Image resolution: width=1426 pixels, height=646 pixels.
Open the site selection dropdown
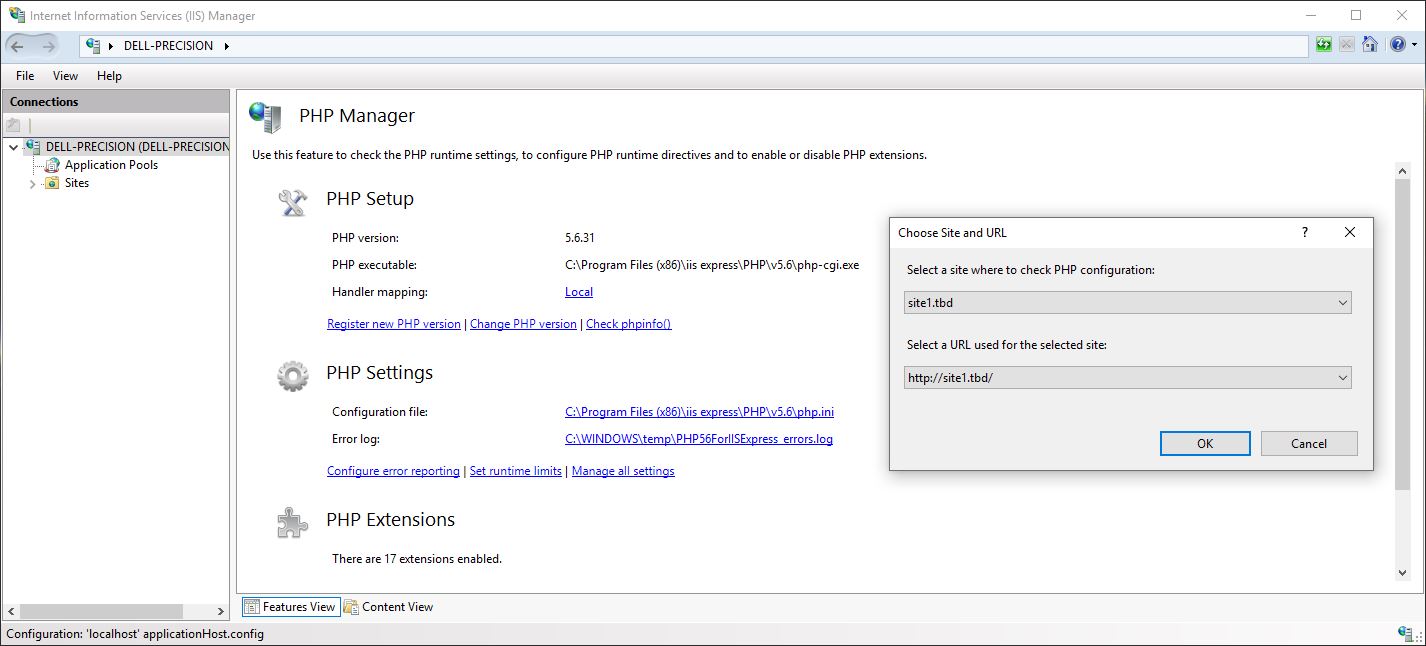click(1342, 302)
